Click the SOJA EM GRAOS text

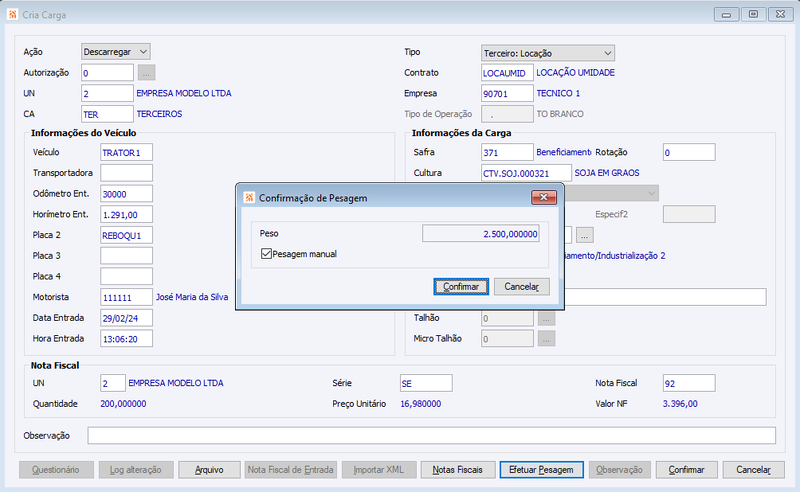[x=607, y=173]
